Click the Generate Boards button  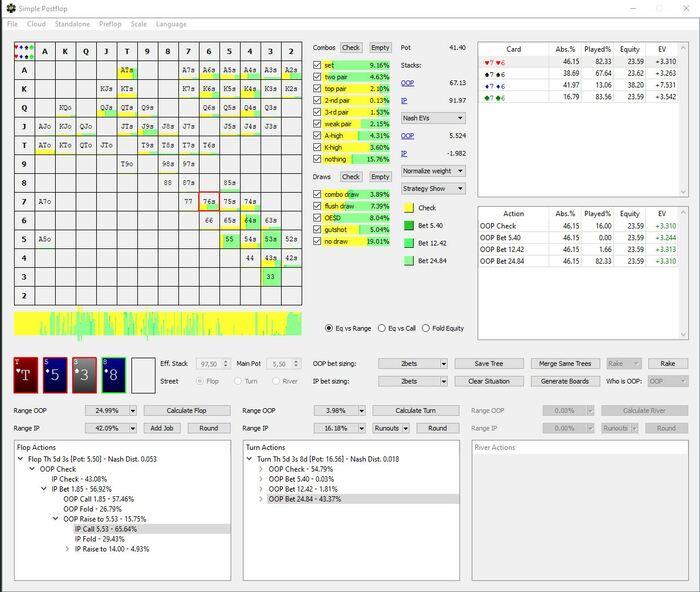click(565, 381)
